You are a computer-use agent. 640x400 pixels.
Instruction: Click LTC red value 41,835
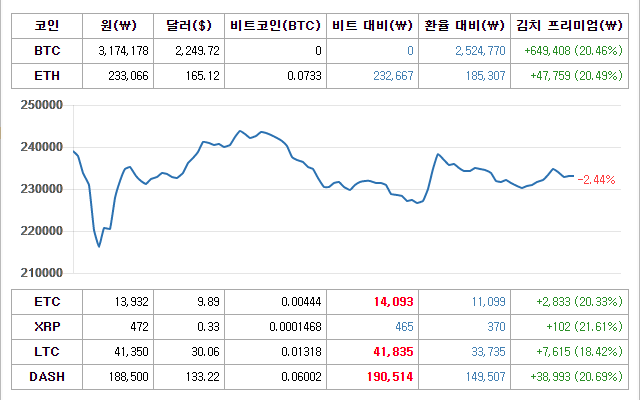pyautogui.click(x=393, y=352)
